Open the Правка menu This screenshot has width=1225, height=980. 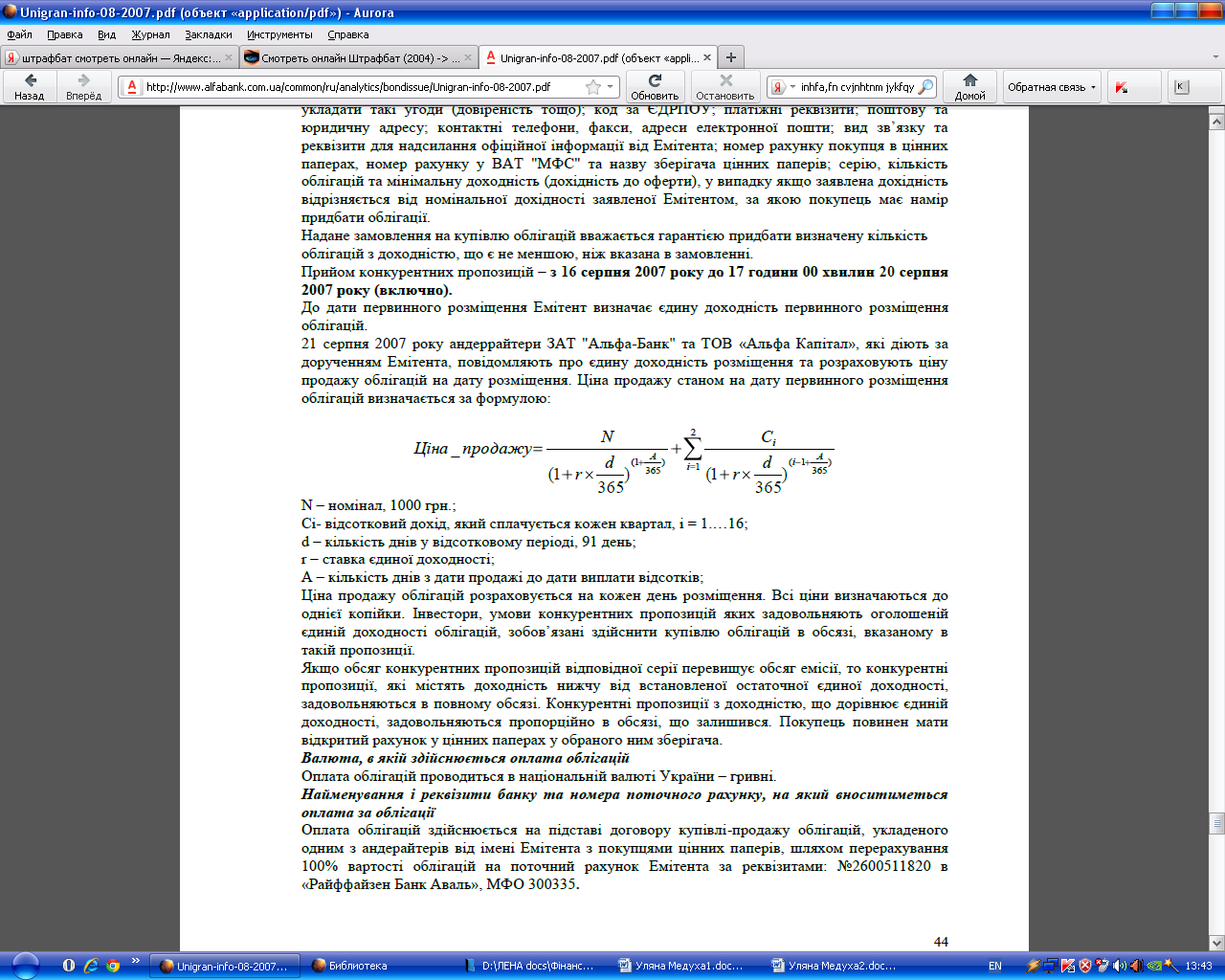pyautogui.click(x=65, y=34)
